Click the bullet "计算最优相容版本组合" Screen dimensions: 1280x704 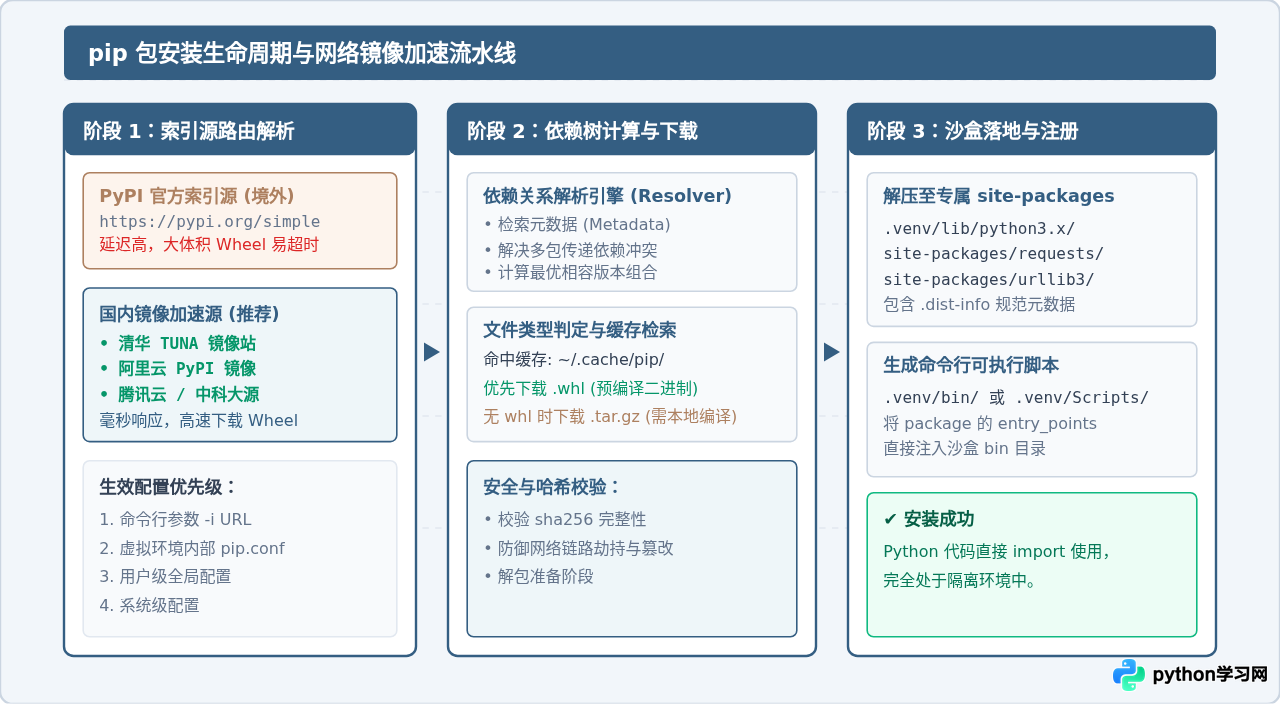[x=570, y=272]
